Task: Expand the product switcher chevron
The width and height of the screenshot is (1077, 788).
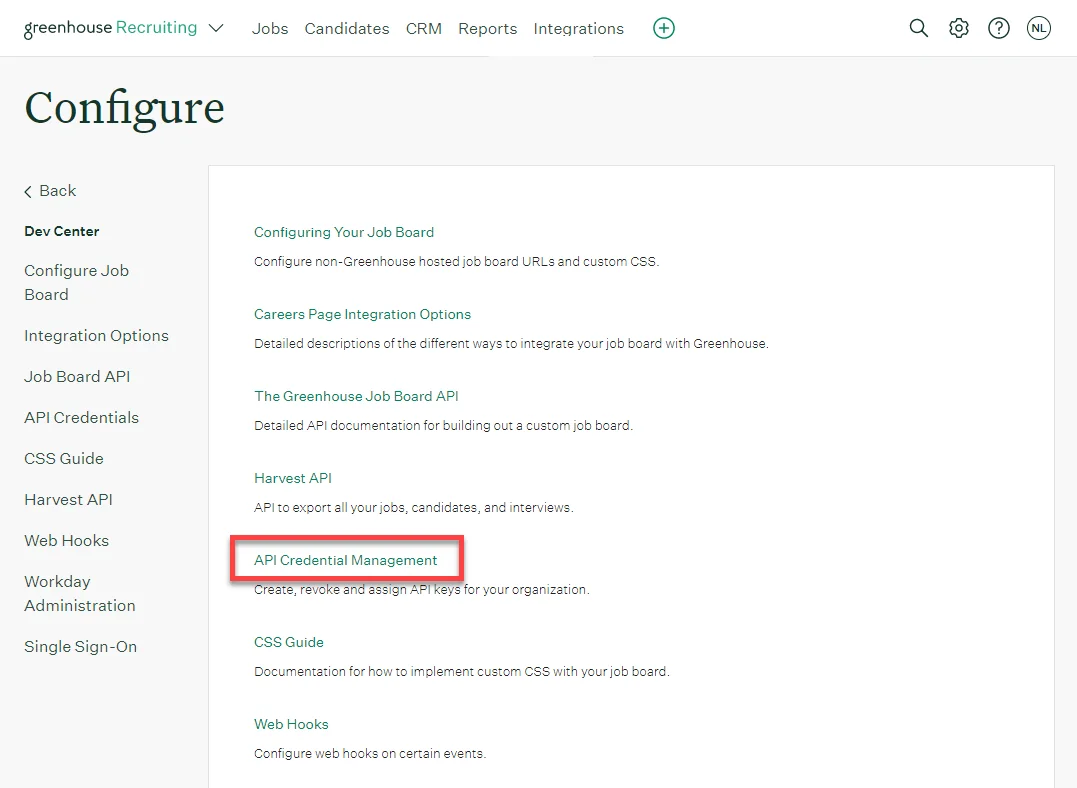Action: [x=216, y=28]
